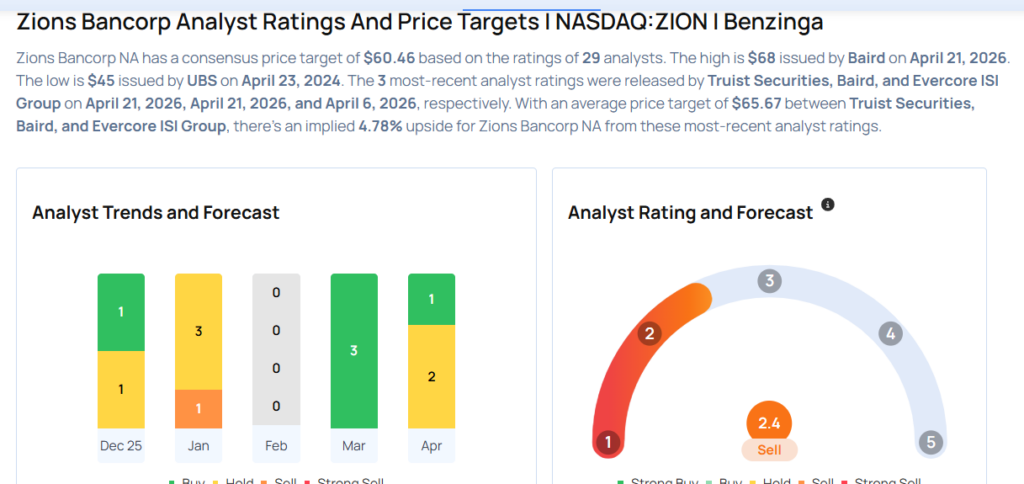The image size is (1024, 484).
Task: Select the Feb month label
Action: point(276,445)
